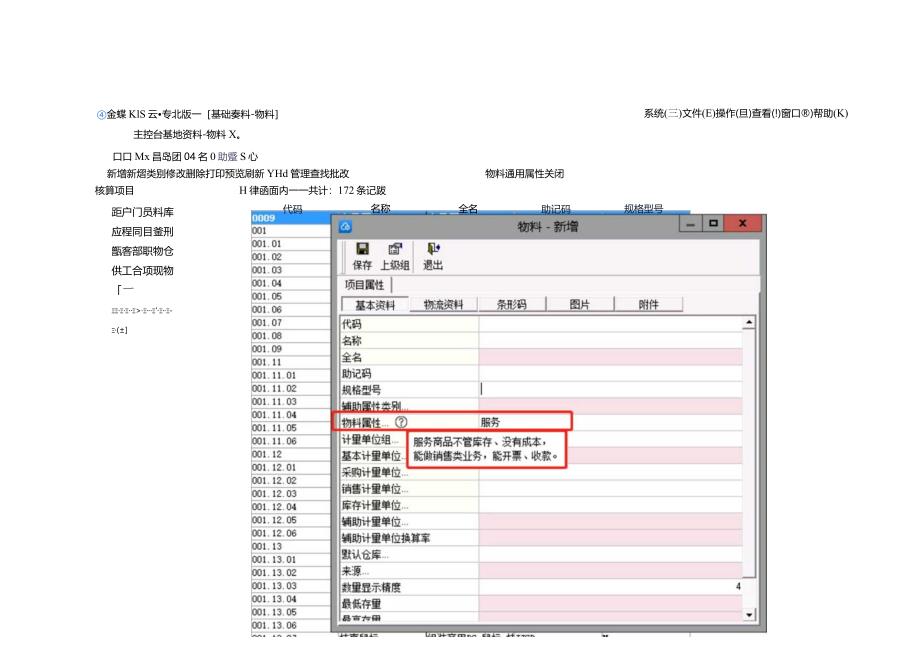Image resolution: width=920 pixels, height=651 pixels.
Task: Click the 保存 save icon
Action: (x=362, y=252)
